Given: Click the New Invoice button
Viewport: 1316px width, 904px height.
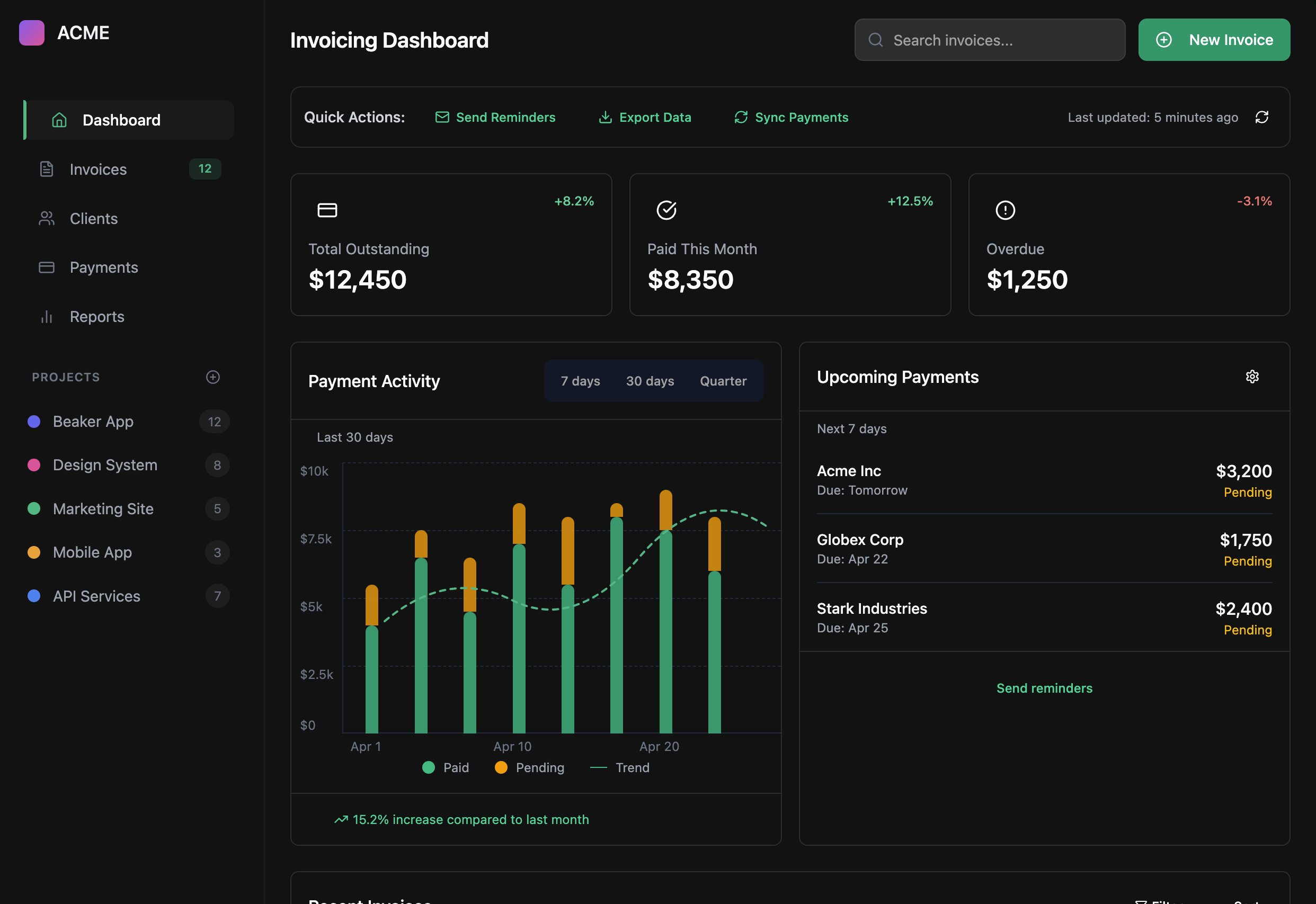Looking at the screenshot, I should tap(1214, 40).
